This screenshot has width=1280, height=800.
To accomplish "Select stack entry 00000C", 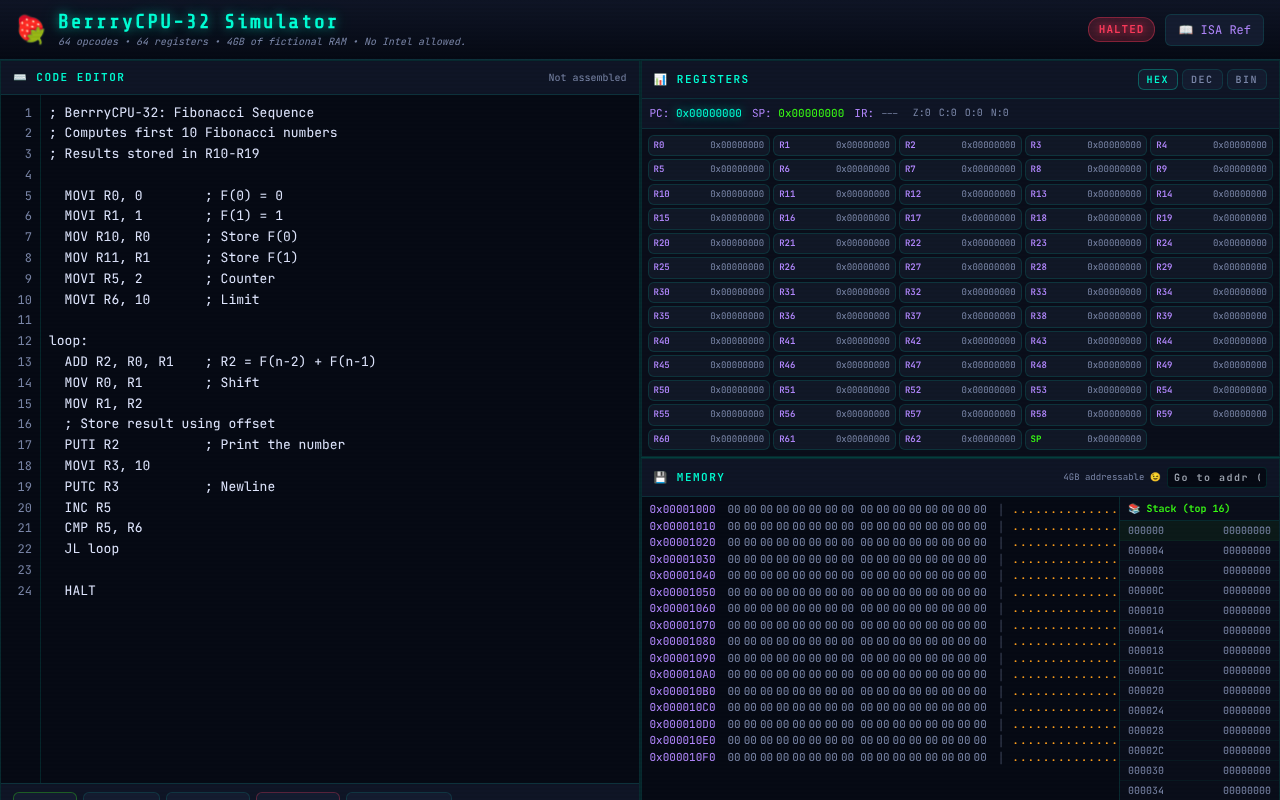I will 1199,591.
